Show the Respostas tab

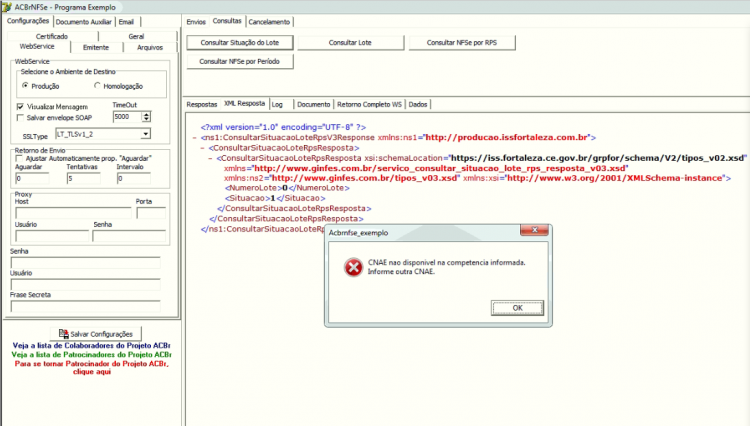202,104
